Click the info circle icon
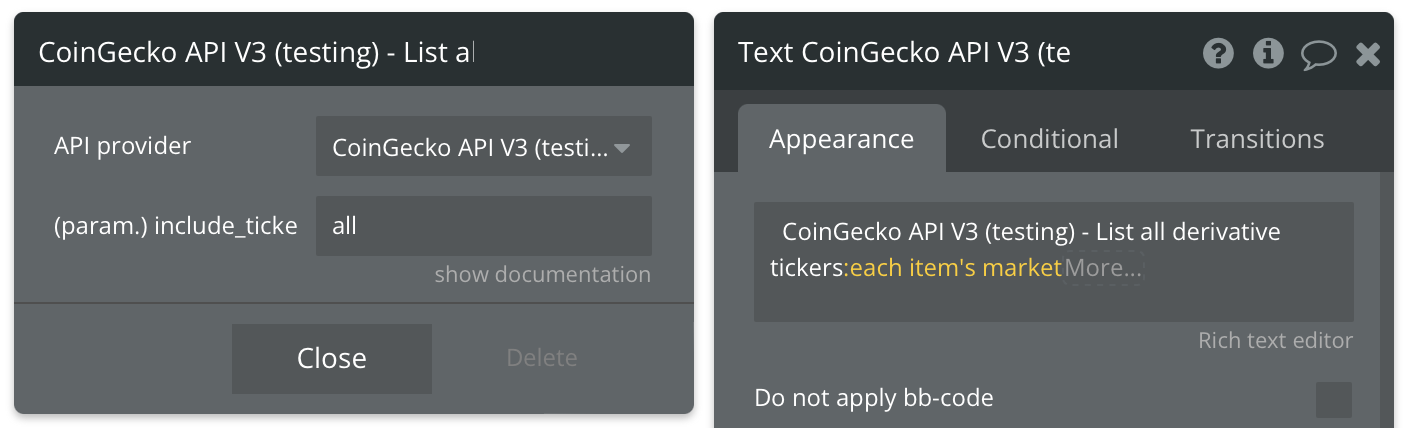The height and width of the screenshot is (428, 1406). click(1268, 53)
